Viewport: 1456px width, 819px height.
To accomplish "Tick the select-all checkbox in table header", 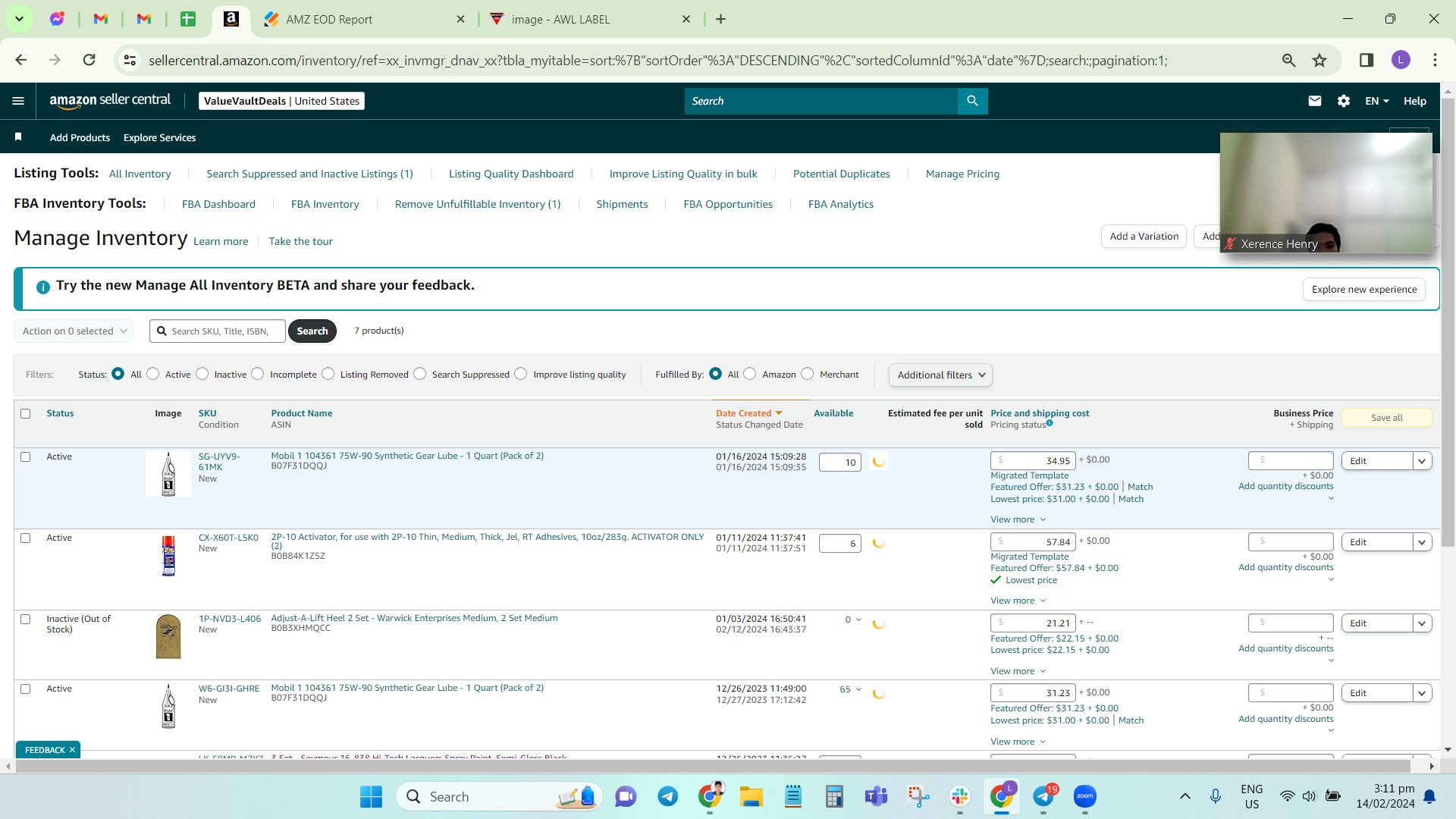I will 26,414.
